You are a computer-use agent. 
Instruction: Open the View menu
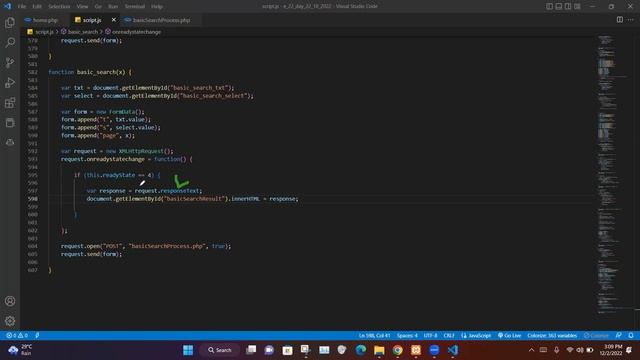point(82,7)
